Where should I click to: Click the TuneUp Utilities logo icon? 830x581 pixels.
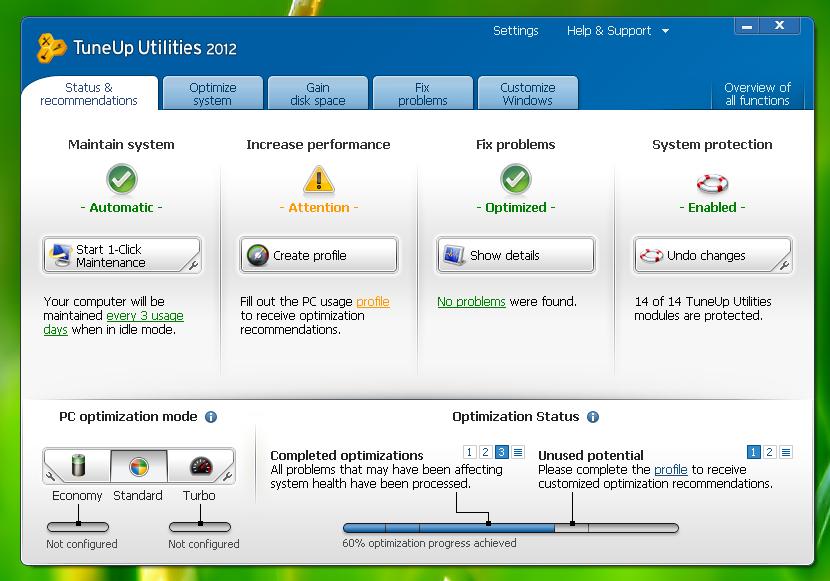(51, 48)
